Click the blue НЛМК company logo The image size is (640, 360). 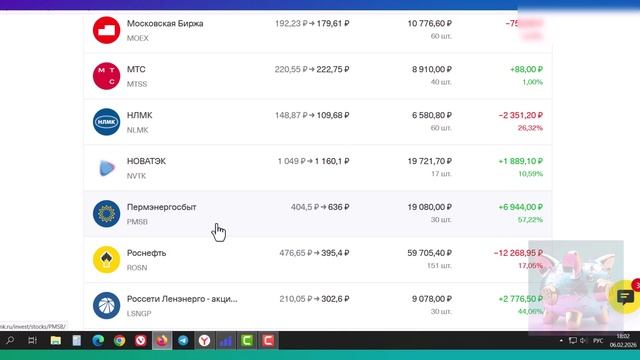[x=106, y=122]
